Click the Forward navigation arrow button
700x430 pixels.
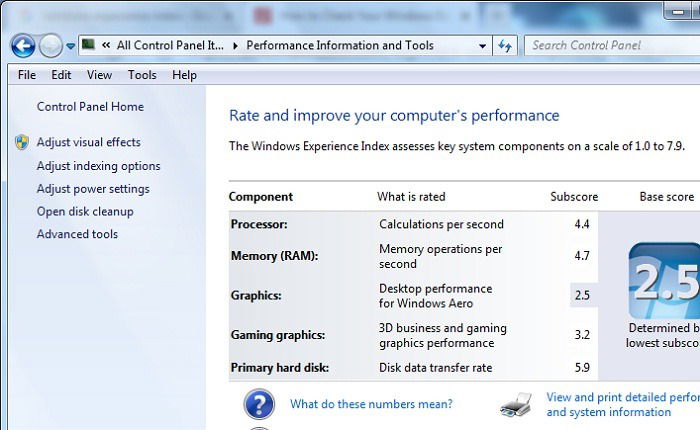[50, 46]
